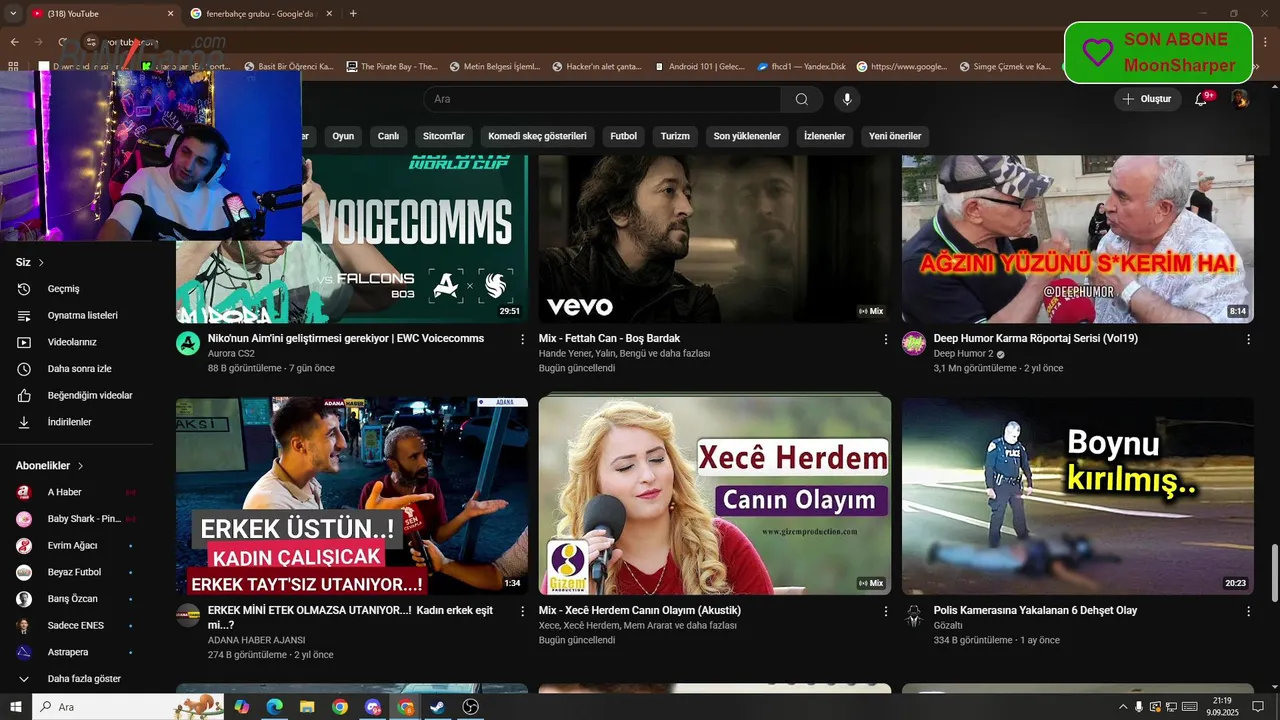Open Copilot from the taskbar
The width and height of the screenshot is (1280, 720).
pos(241,707)
